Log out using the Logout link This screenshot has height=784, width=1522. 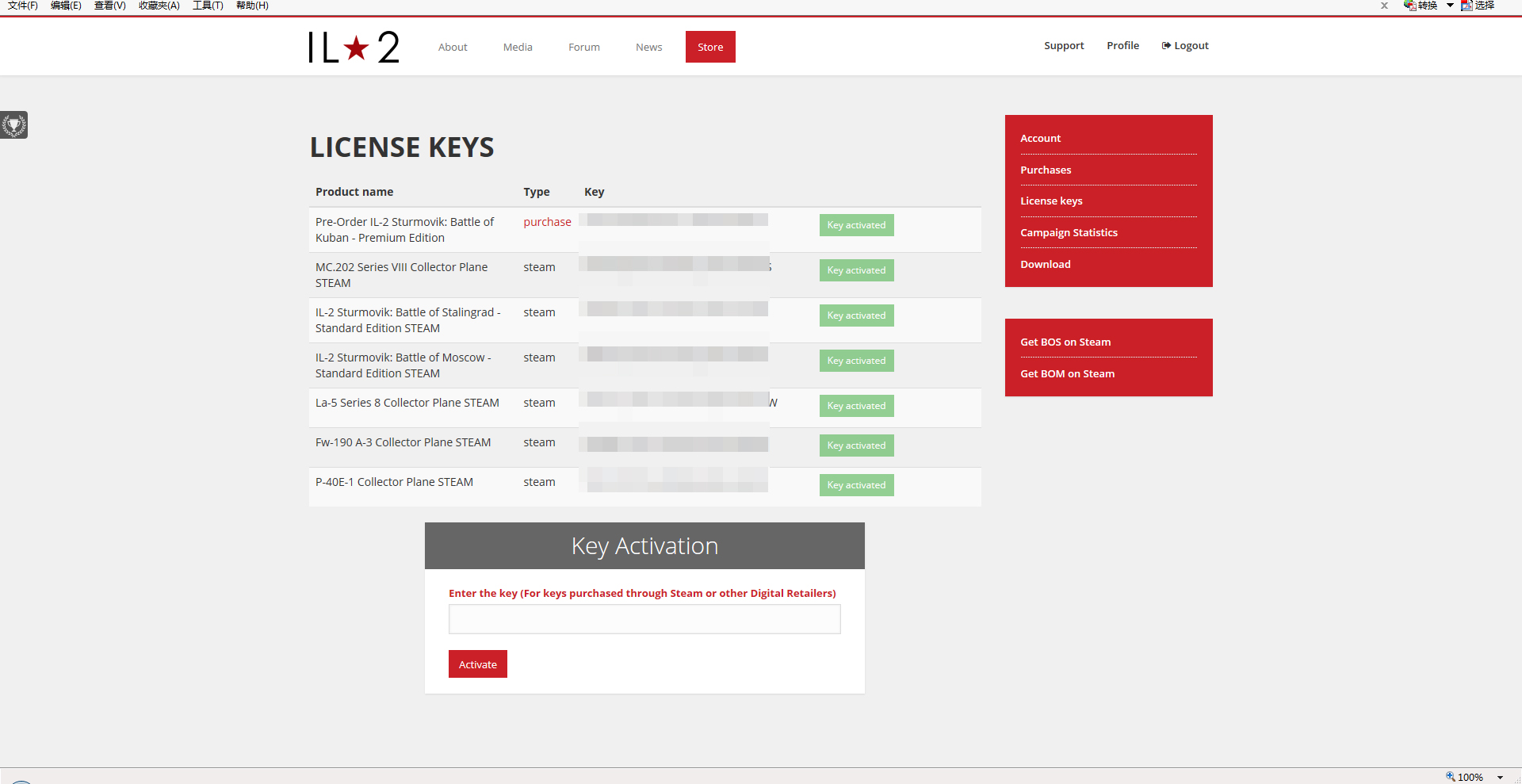[1185, 45]
